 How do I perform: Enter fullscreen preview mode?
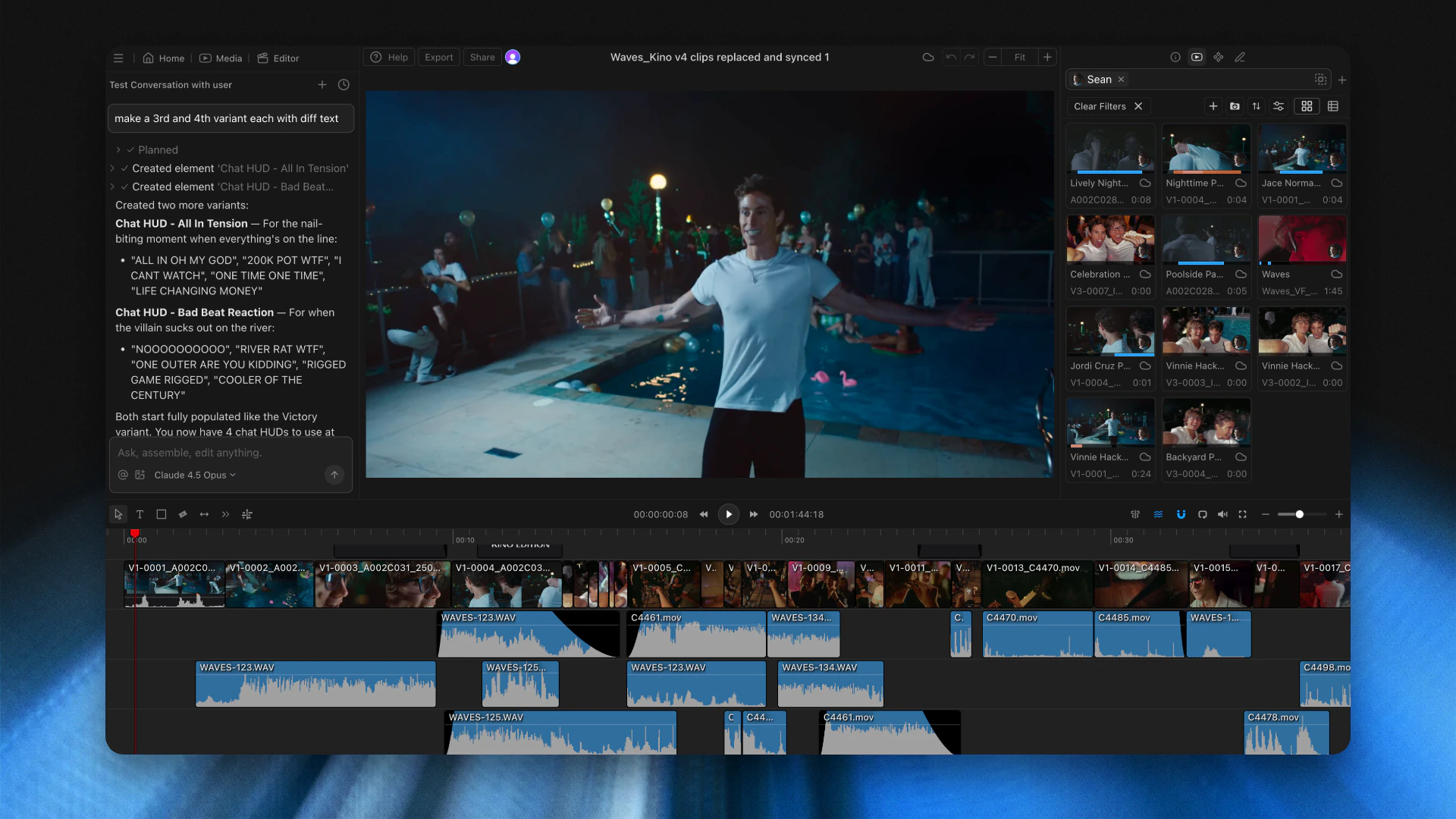point(1243,514)
